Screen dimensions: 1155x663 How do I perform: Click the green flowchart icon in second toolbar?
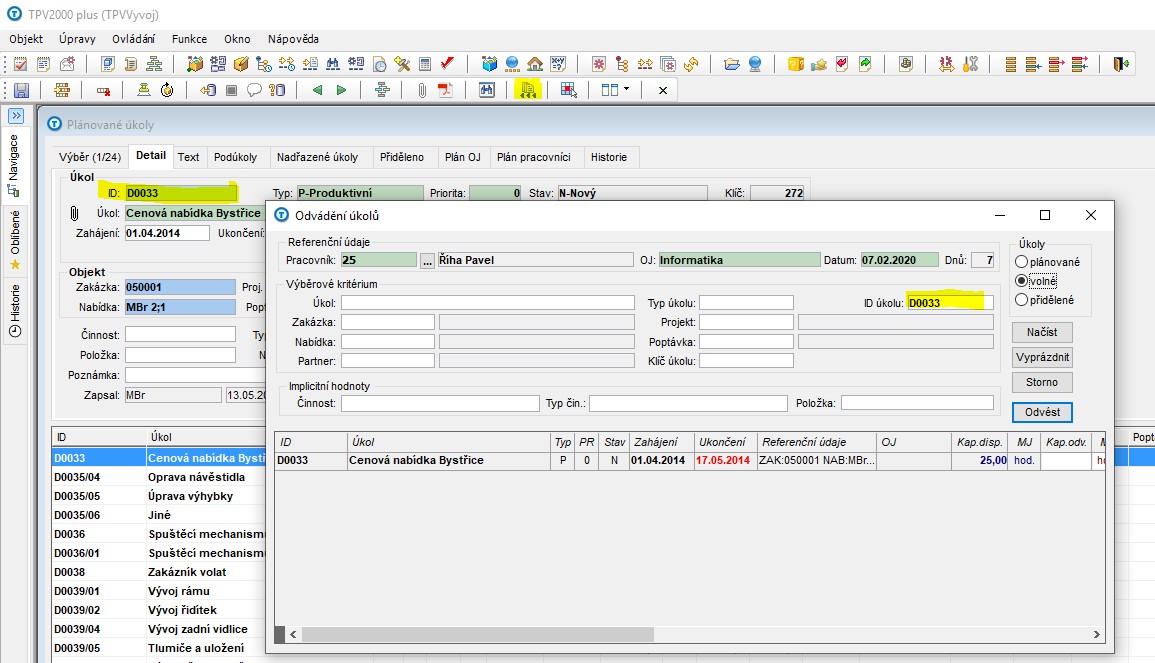pos(382,90)
